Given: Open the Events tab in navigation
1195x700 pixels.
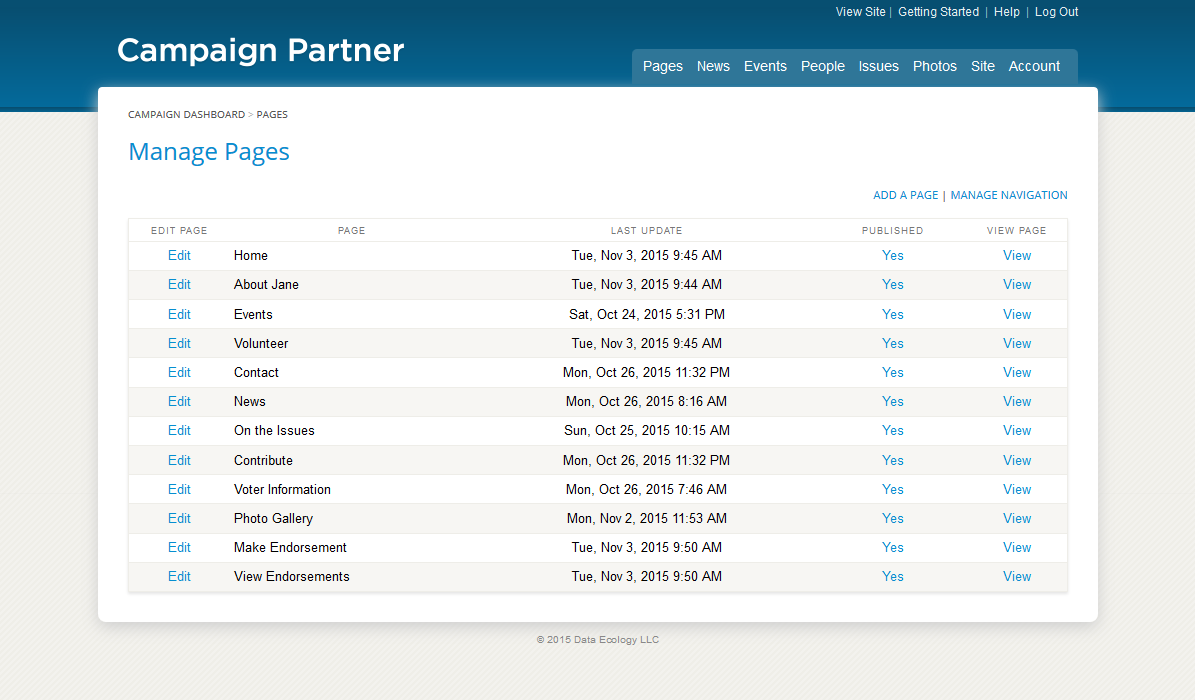Looking at the screenshot, I should [x=765, y=66].
